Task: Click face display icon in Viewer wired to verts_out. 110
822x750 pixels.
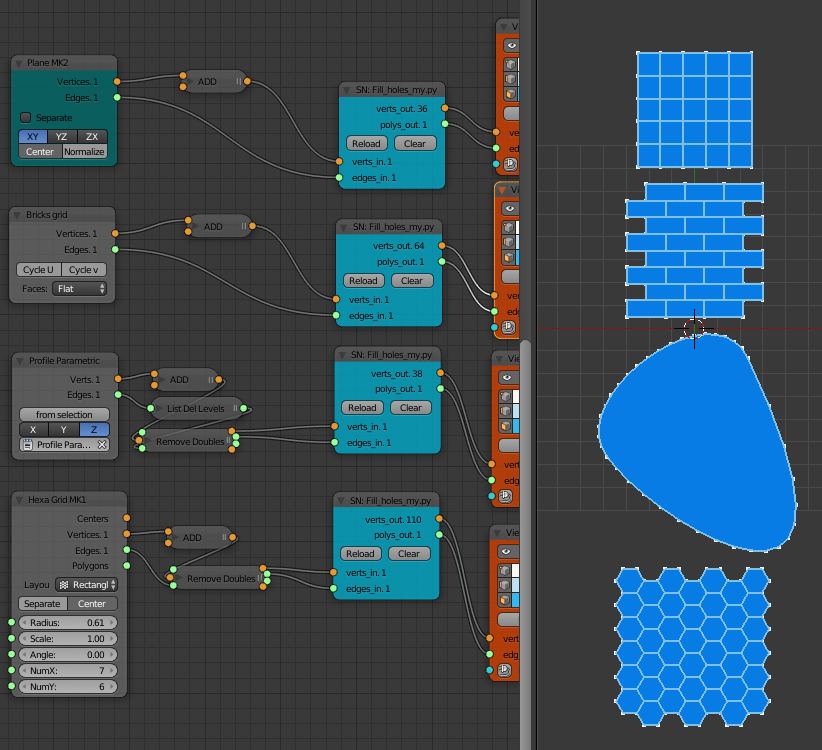Action: [x=504, y=600]
